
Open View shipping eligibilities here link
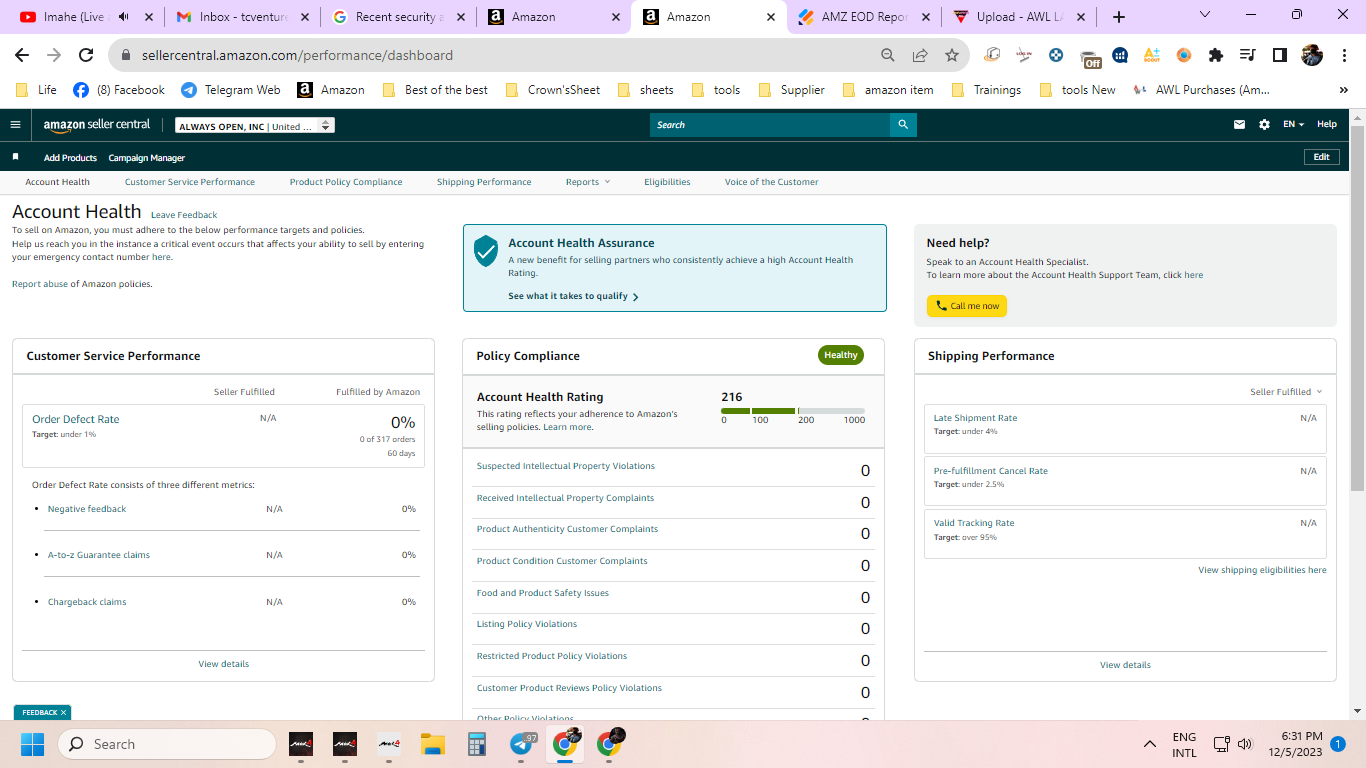1262,570
